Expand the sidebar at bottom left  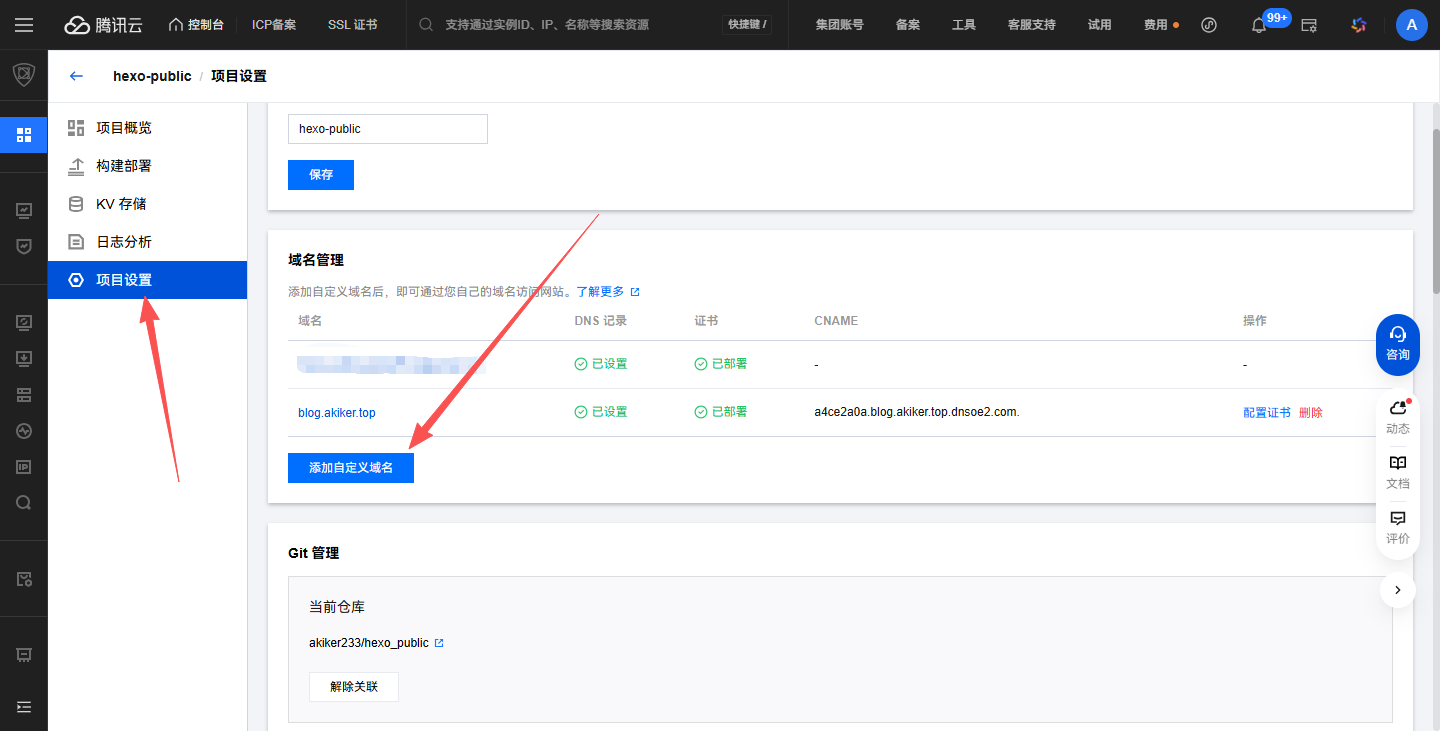click(24, 707)
